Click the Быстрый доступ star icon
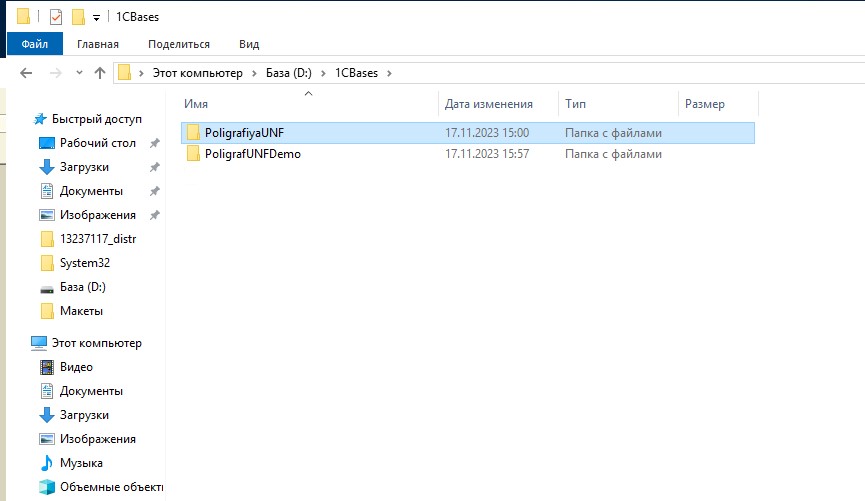This screenshot has width=865, height=501. (40, 119)
